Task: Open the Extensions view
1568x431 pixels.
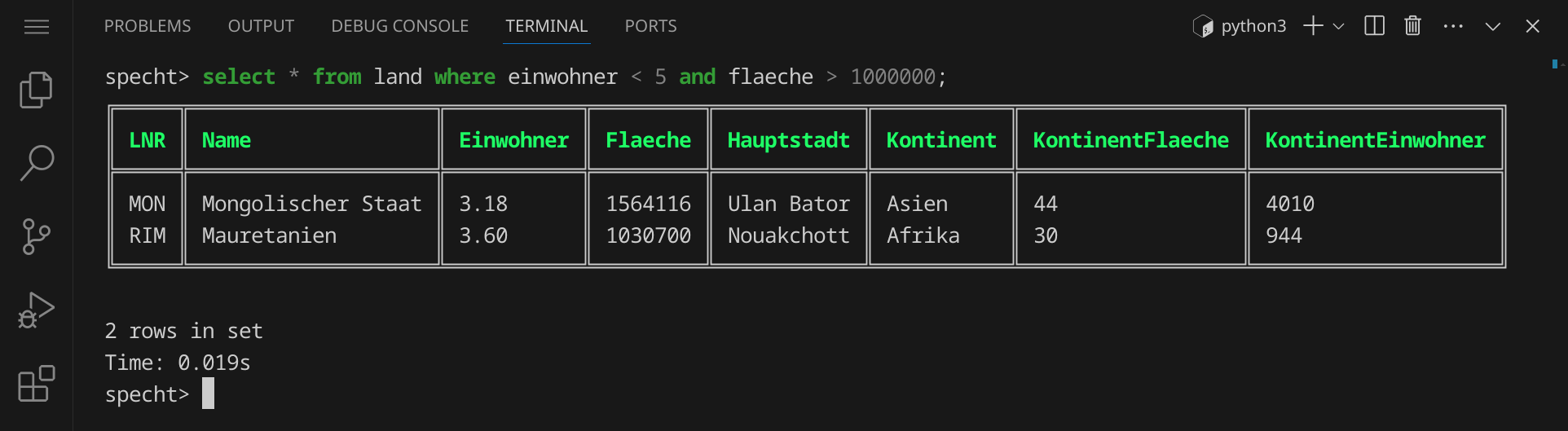Action: (x=37, y=384)
